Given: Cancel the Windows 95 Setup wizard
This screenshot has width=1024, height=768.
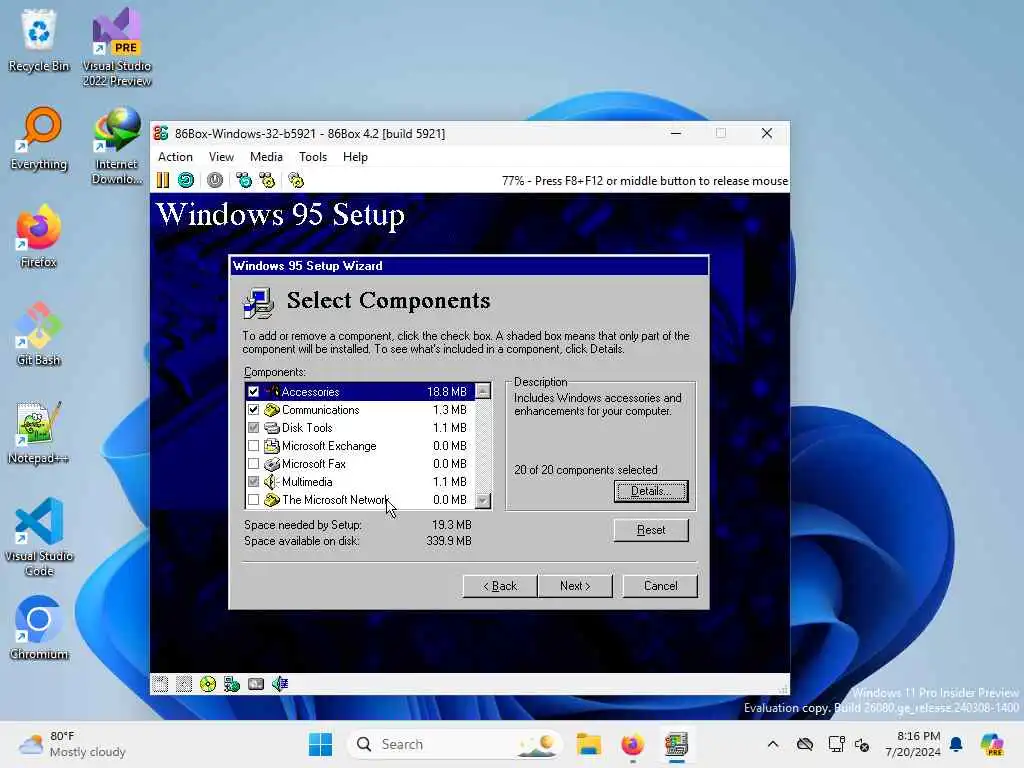Looking at the screenshot, I should (660, 586).
